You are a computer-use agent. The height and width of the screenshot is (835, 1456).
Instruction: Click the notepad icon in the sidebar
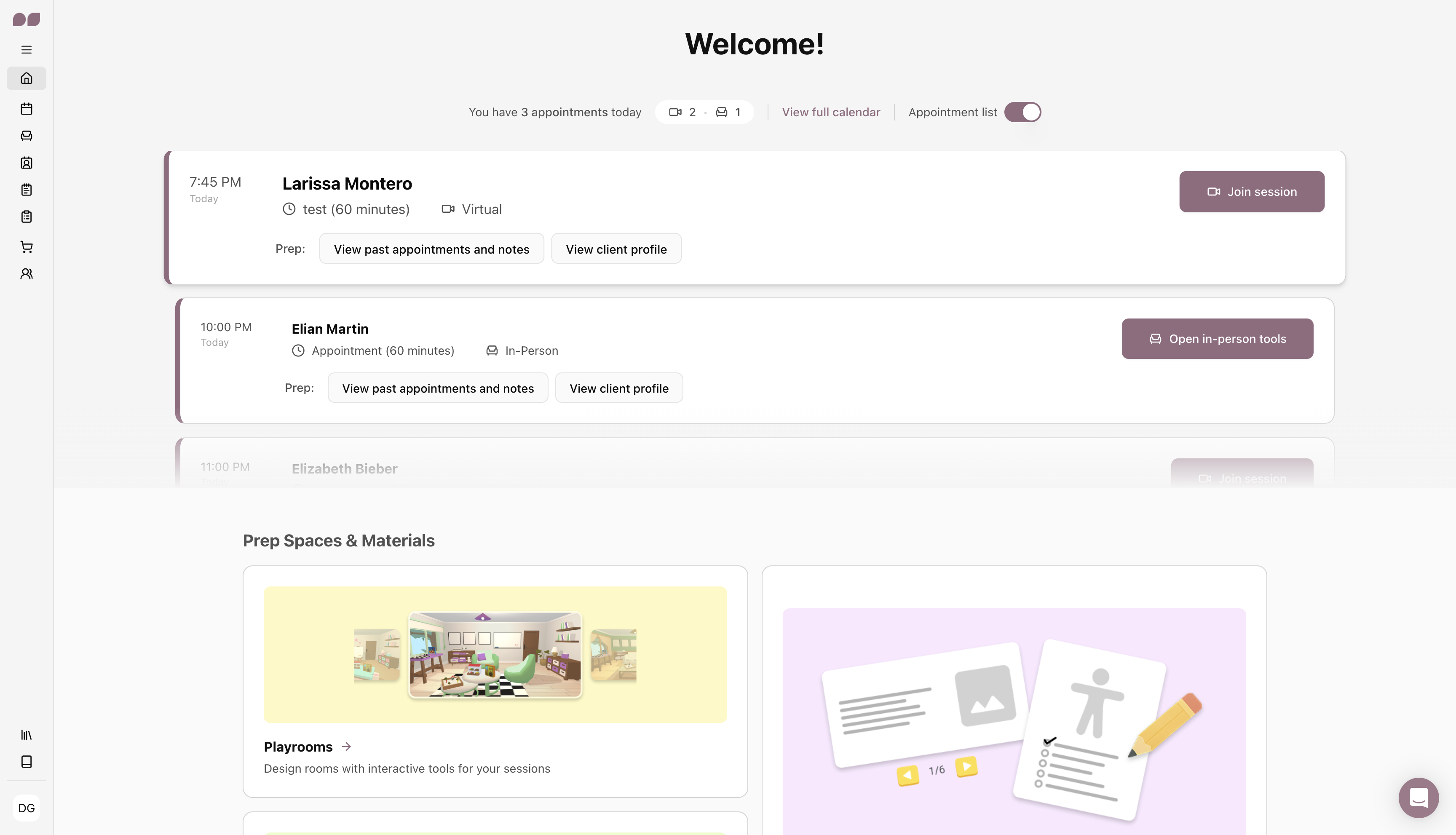27,190
